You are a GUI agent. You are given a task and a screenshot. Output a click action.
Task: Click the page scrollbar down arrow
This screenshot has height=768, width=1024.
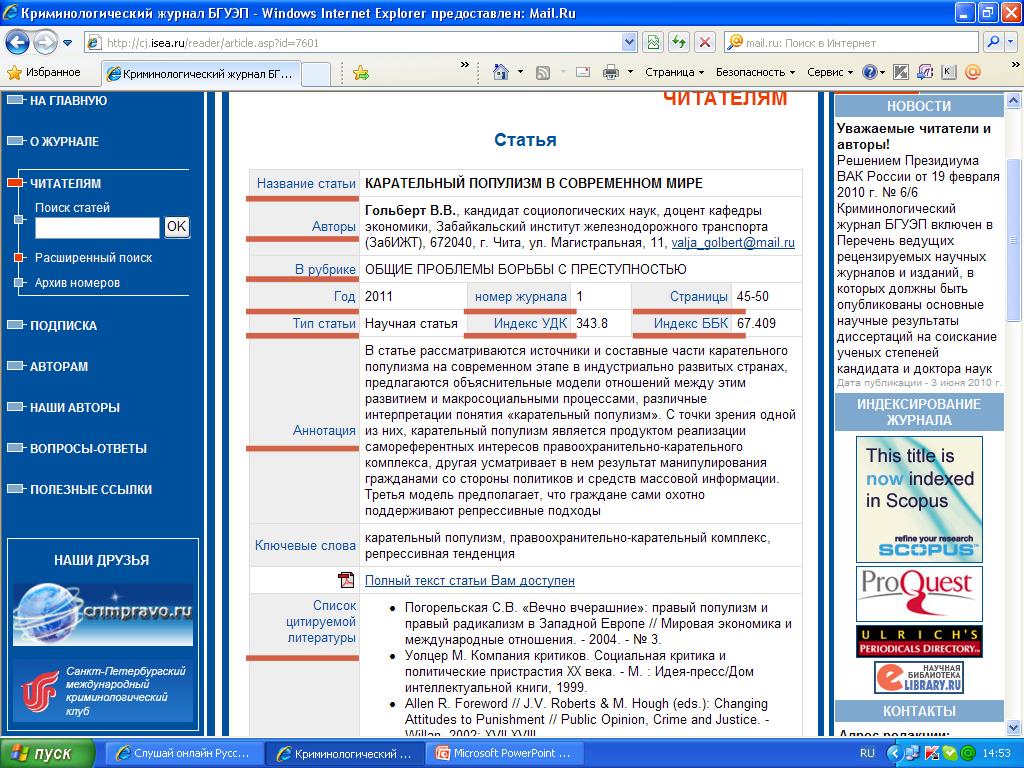[1013, 728]
